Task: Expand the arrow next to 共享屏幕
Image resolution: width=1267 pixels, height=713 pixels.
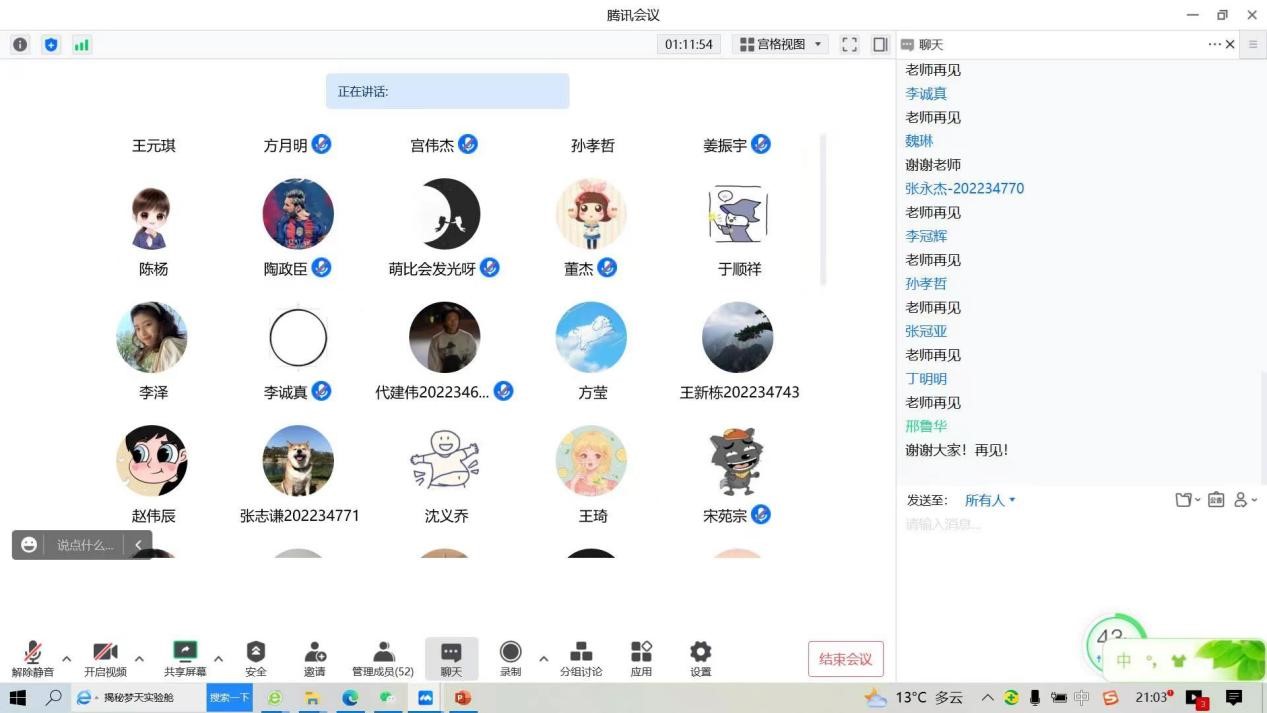Action: coord(218,659)
